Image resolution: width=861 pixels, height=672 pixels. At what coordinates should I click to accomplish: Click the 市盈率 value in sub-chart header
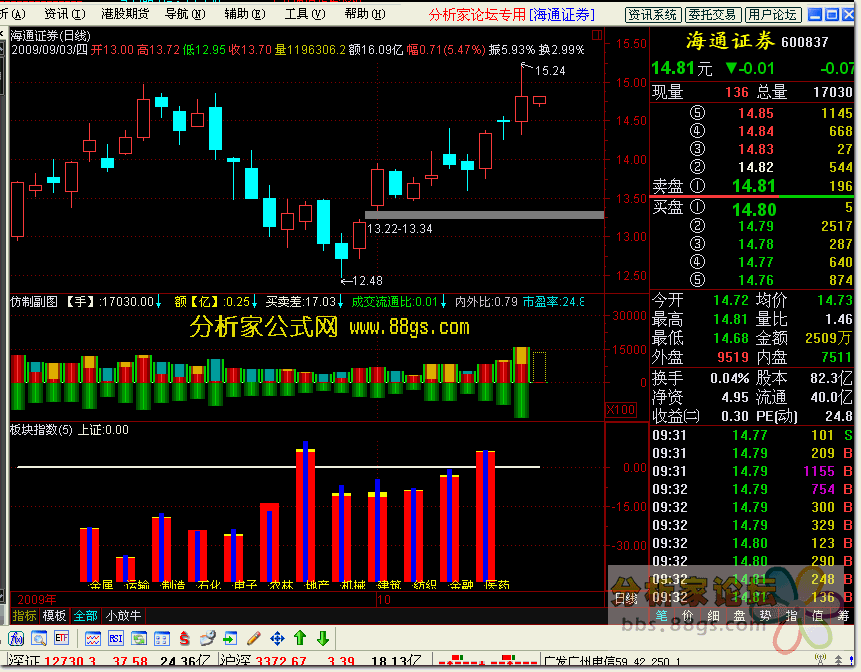[x=553, y=301]
